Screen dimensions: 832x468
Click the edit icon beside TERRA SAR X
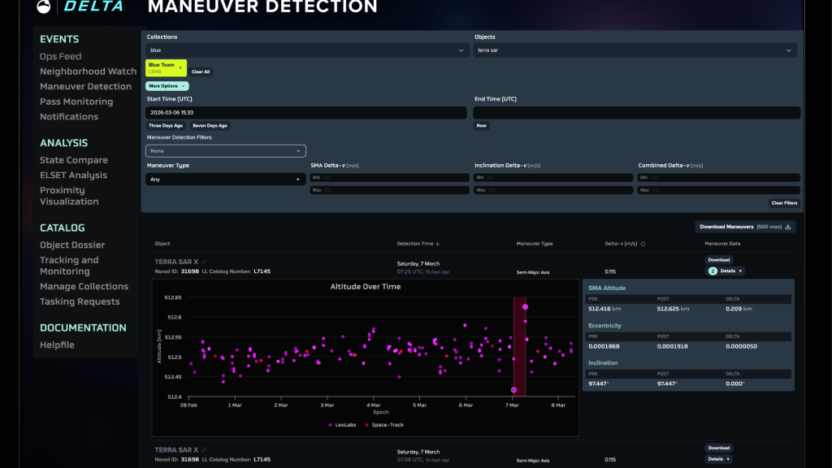[x=204, y=262]
